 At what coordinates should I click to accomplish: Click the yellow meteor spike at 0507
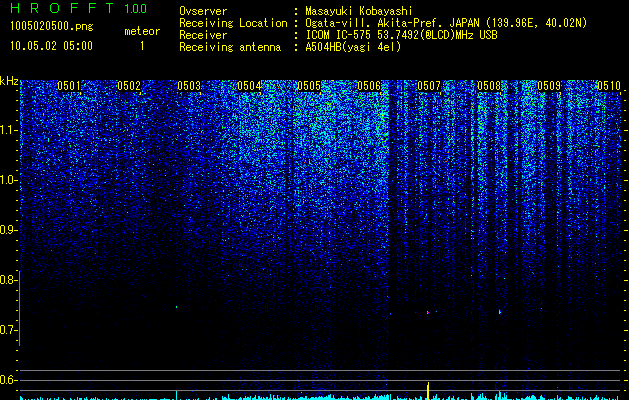pos(428,391)
